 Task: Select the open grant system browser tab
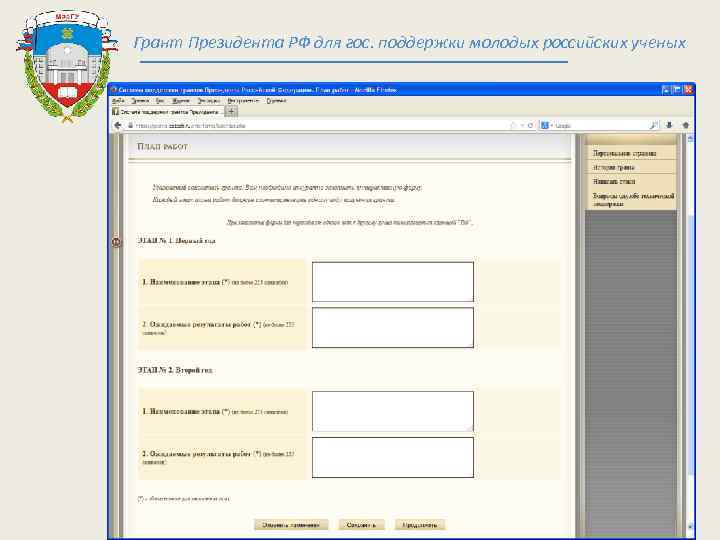point(168,112)
